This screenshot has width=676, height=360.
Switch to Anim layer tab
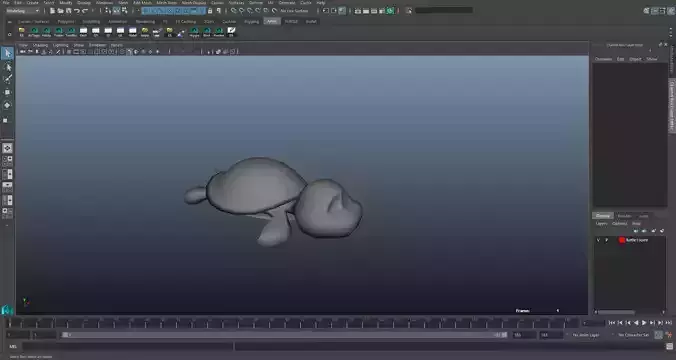tap(644, 216)
